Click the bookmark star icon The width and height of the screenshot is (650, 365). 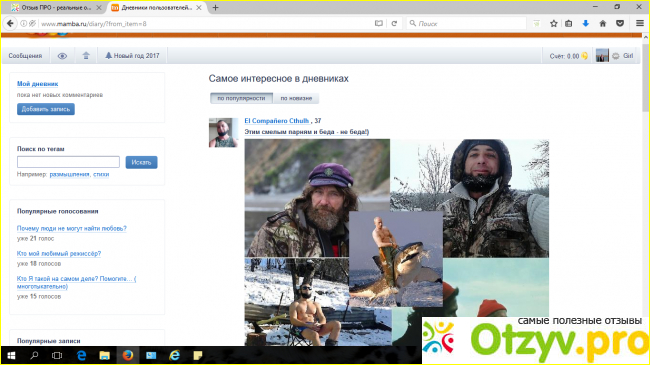[553, 24]
